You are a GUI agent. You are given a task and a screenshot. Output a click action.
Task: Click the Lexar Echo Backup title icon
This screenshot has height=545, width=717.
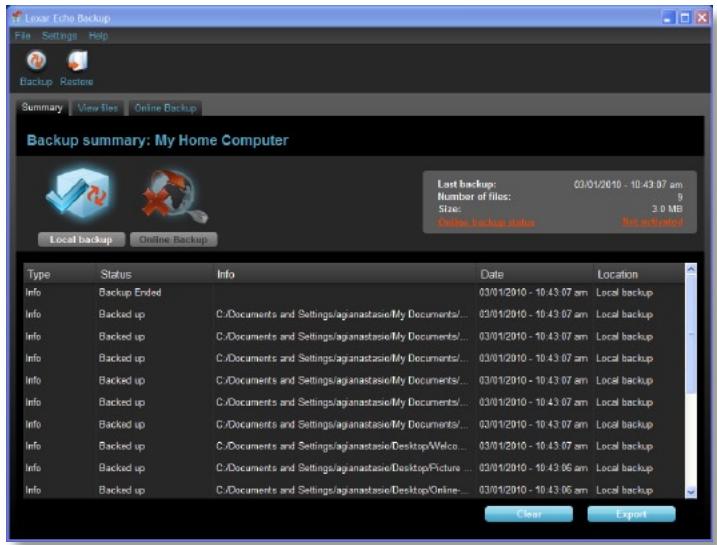click(x=17, y=18)
